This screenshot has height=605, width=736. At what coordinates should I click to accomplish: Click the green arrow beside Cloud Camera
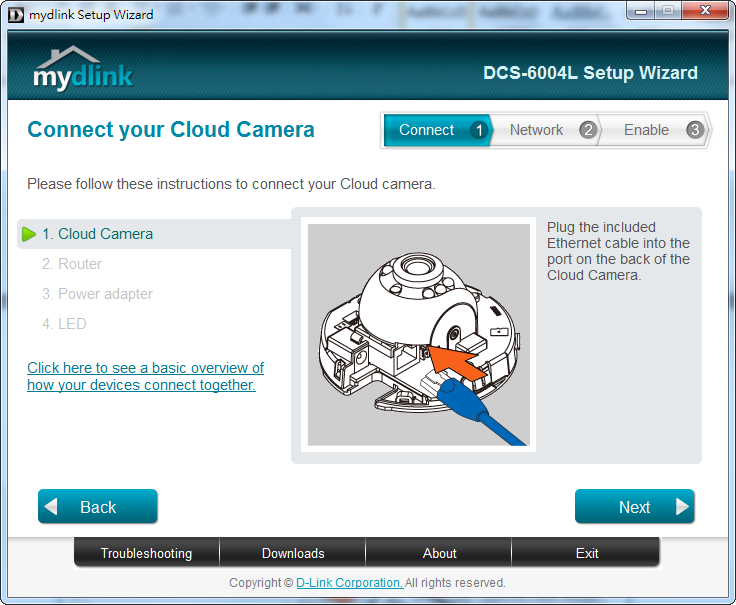pyautogui.click(x=29, y=234)
